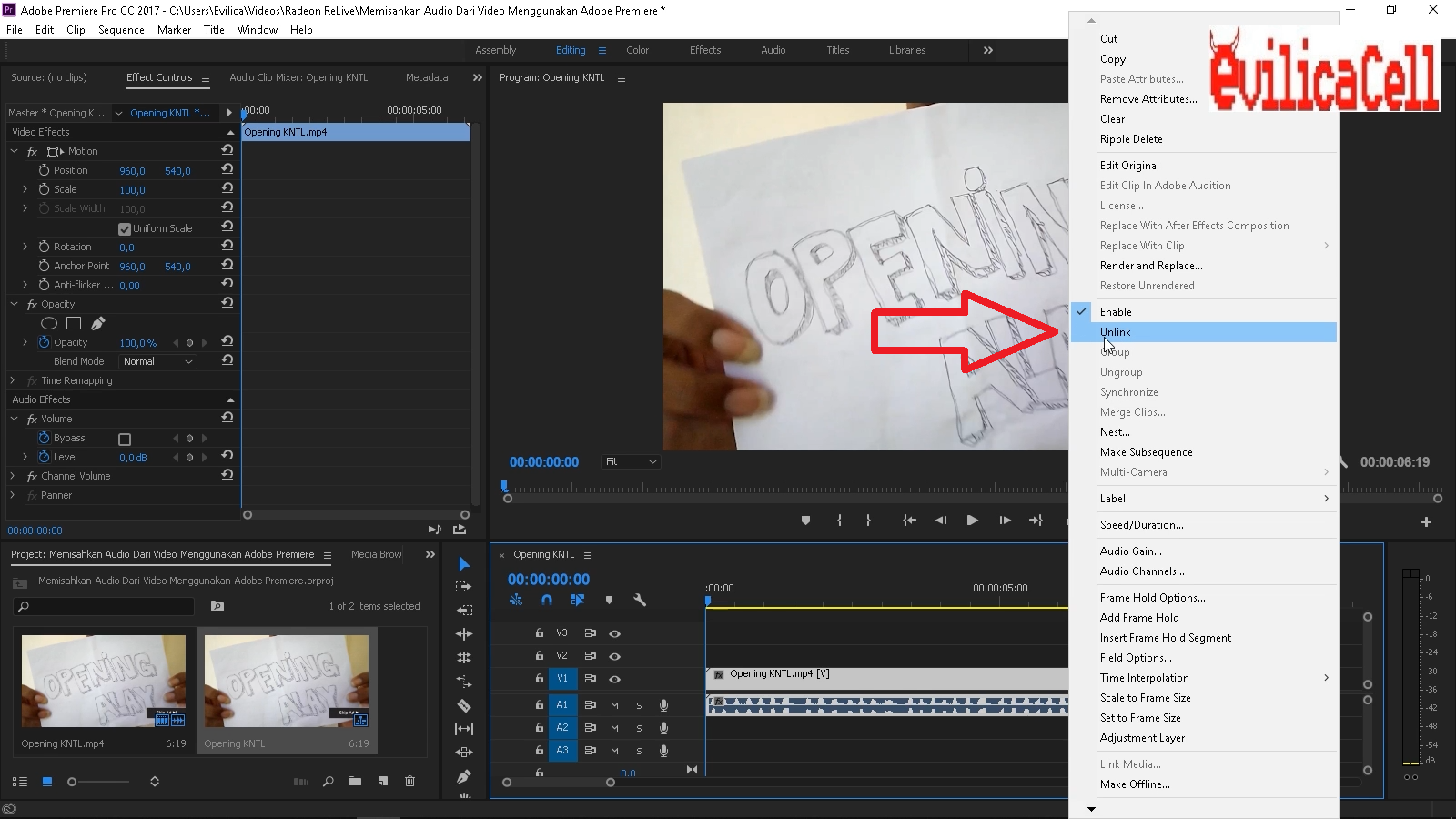Image resolution: width=1456 pixels, height=819 pixels.
Task: Open program monitor Fit zoom dropdown
Action: [631, 462]
